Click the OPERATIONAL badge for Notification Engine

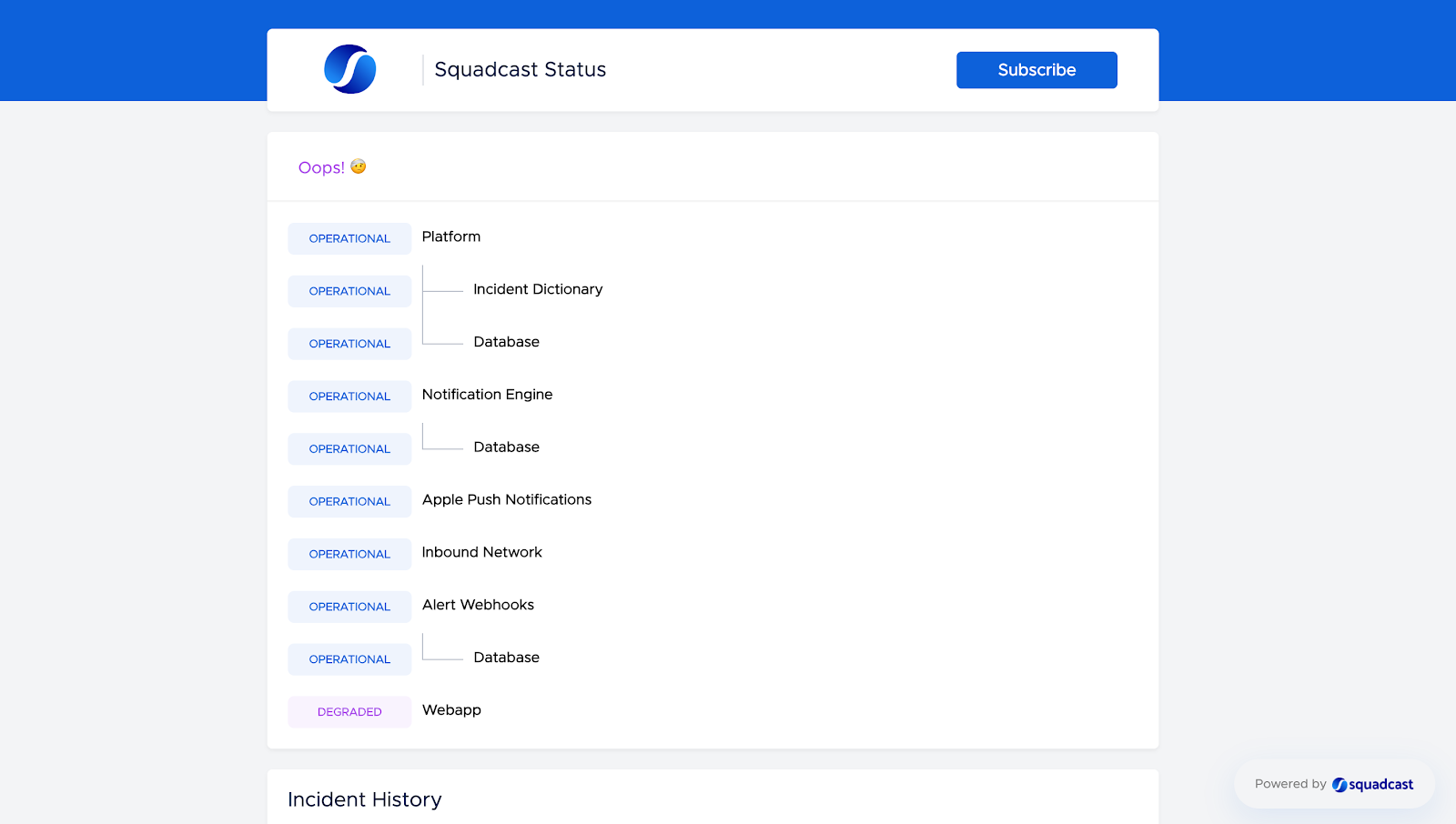coord(349,397)
